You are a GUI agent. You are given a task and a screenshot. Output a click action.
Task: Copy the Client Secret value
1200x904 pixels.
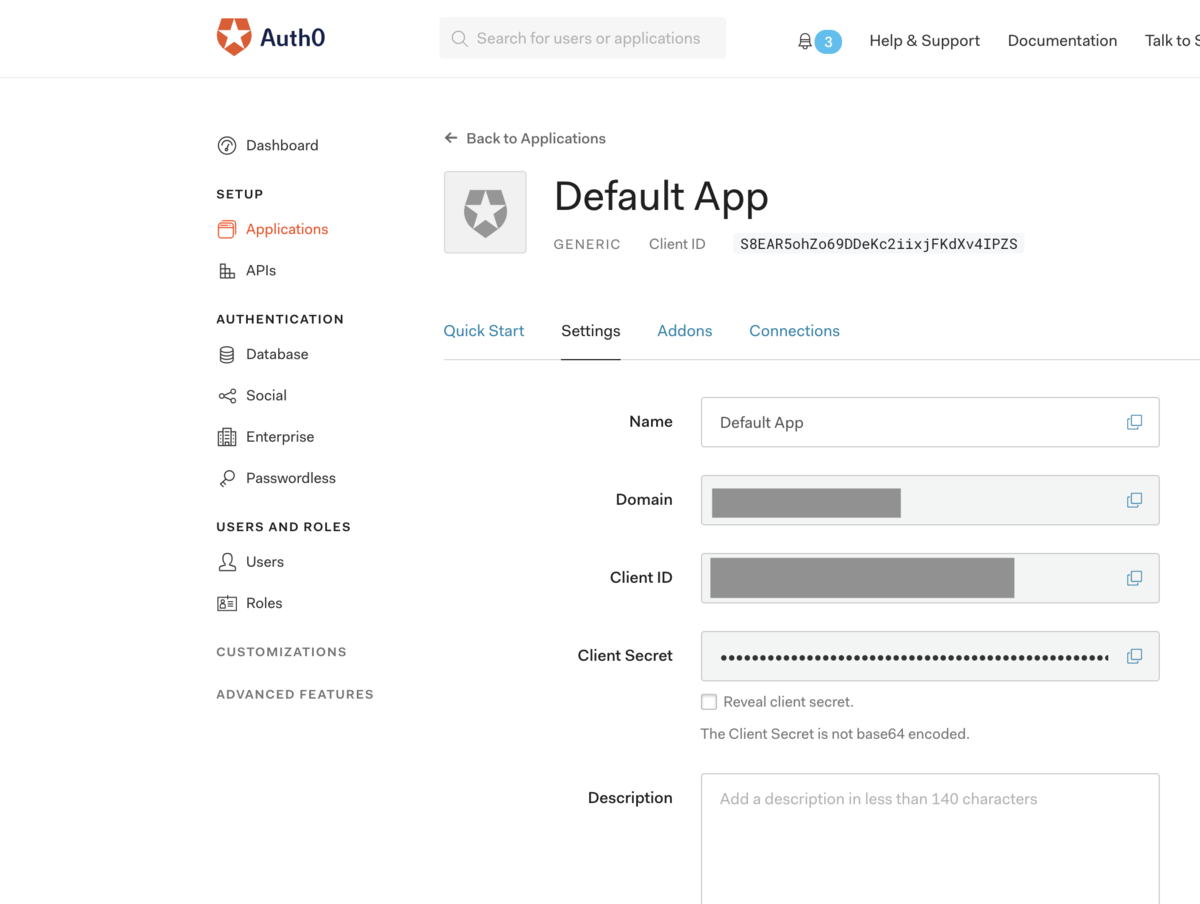1134,656
